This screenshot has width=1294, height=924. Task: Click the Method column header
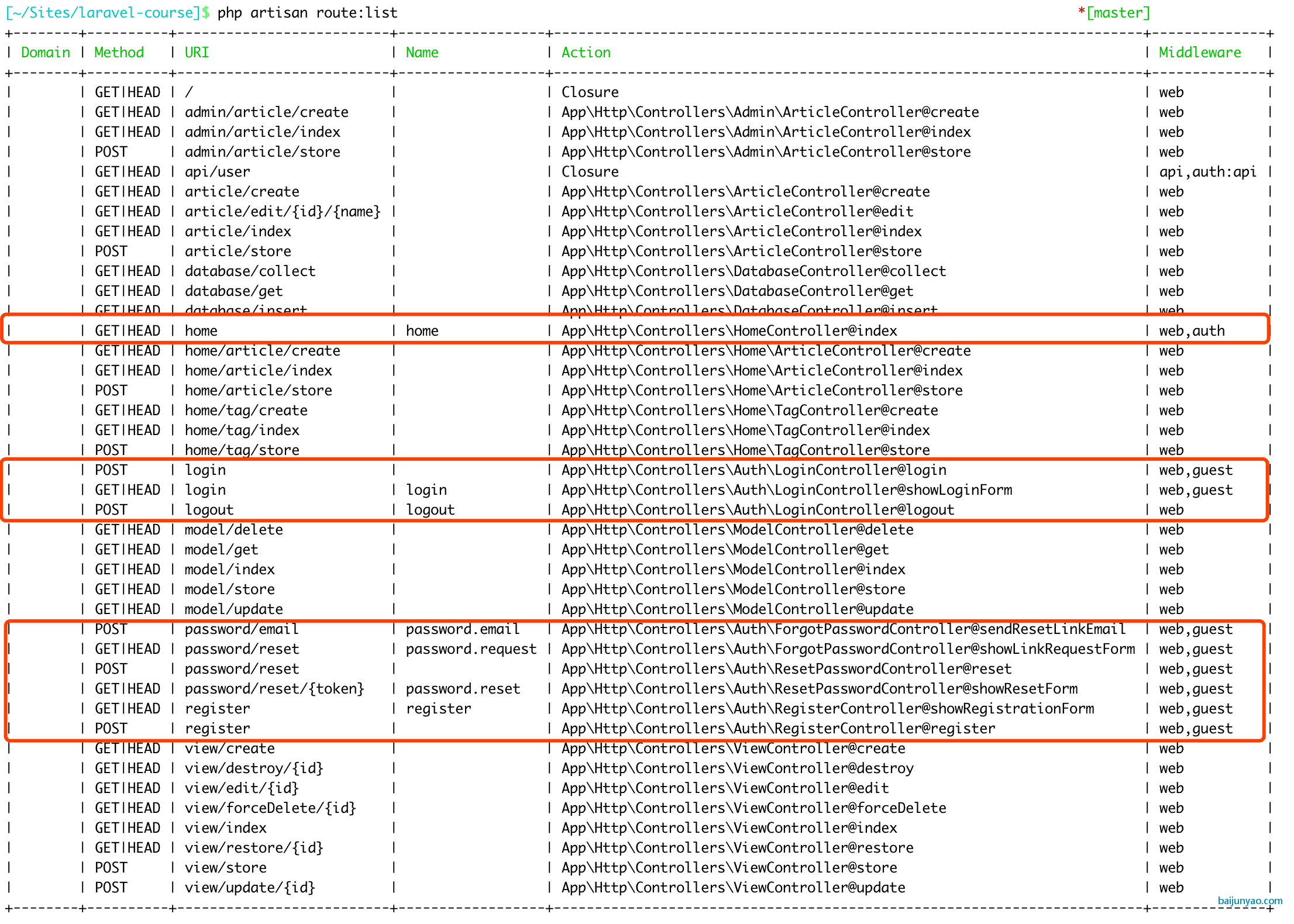(x=119, y=53)
